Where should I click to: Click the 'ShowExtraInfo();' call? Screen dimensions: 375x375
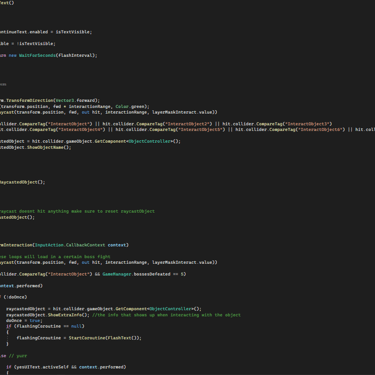click(70, 315)
